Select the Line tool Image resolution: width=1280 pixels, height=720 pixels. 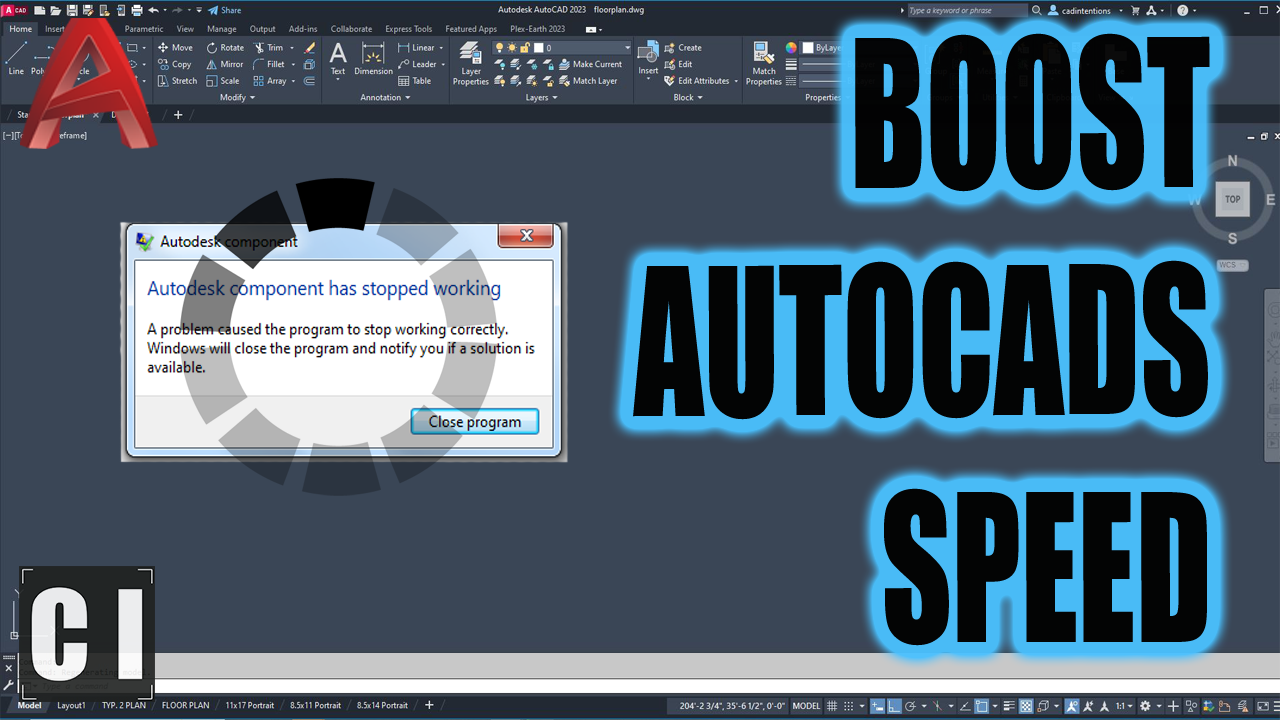16,59
